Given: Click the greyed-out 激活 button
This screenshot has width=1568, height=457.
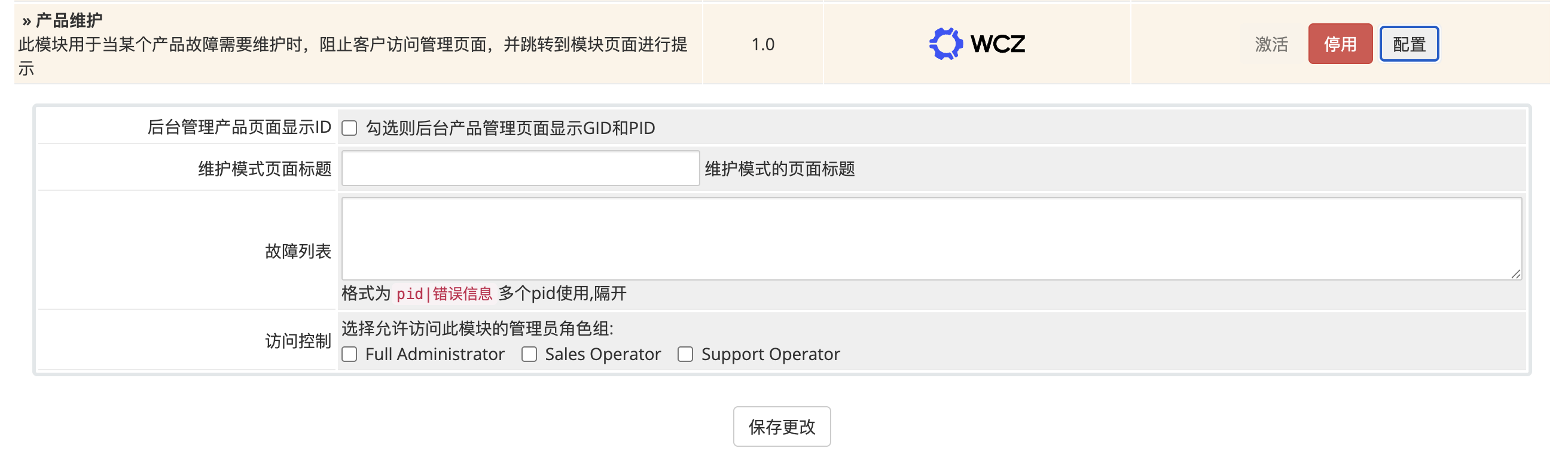Looking at the screenshot, I should (x=1271, y=44).
